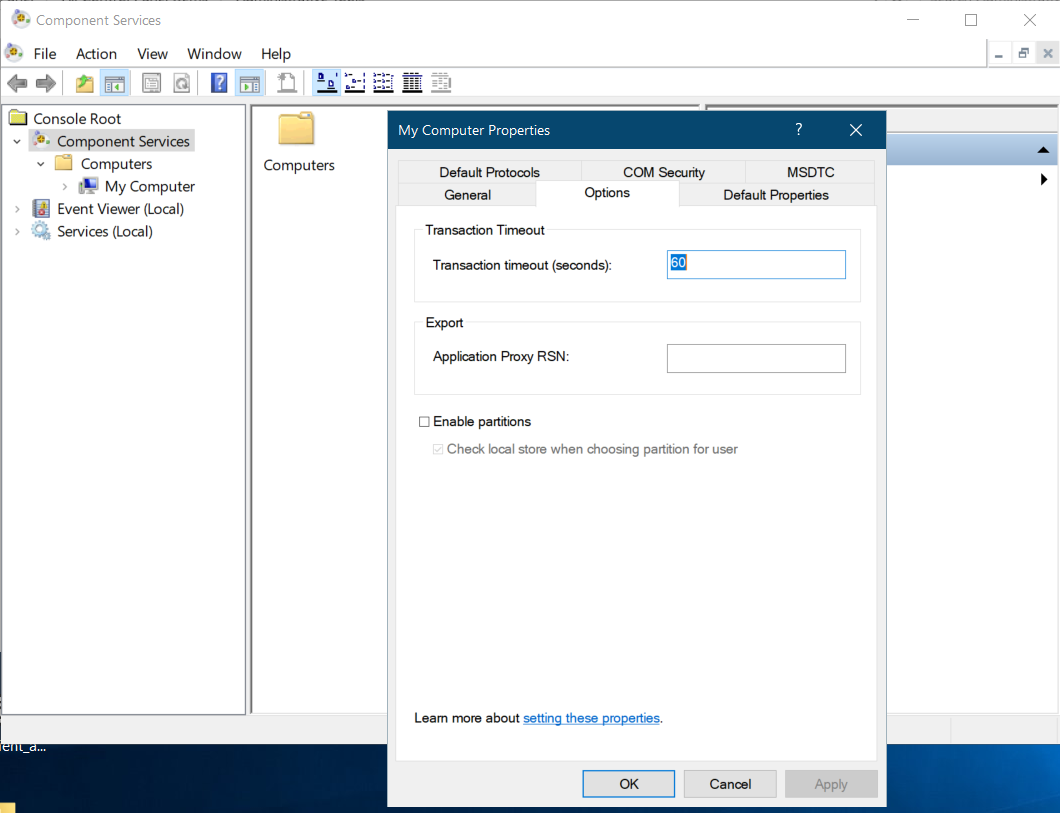The image size is (1060, 813).
Task: Select Component Services tree node
Action: tap(123, 141)
